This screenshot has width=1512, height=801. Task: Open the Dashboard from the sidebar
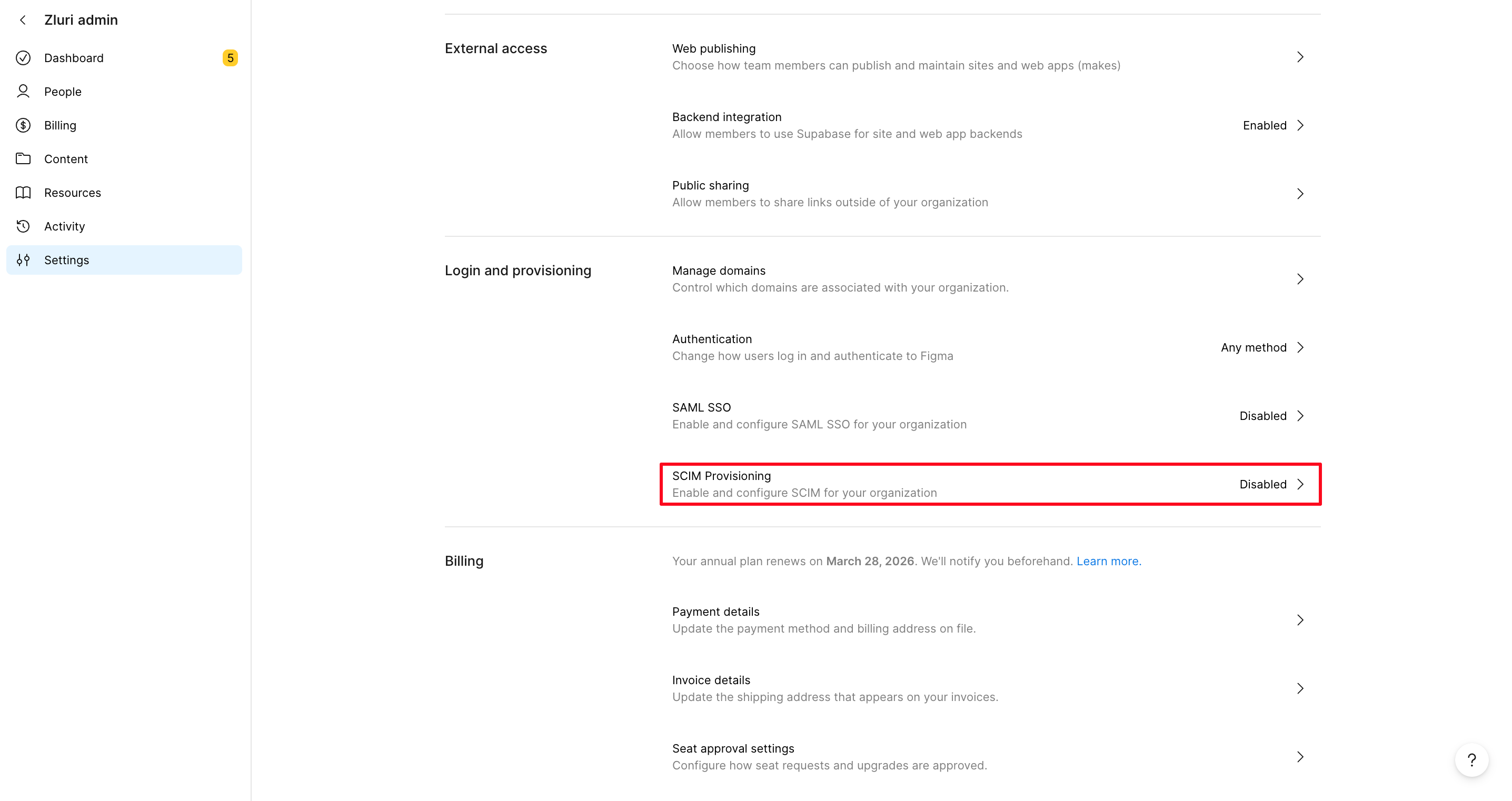74,57
